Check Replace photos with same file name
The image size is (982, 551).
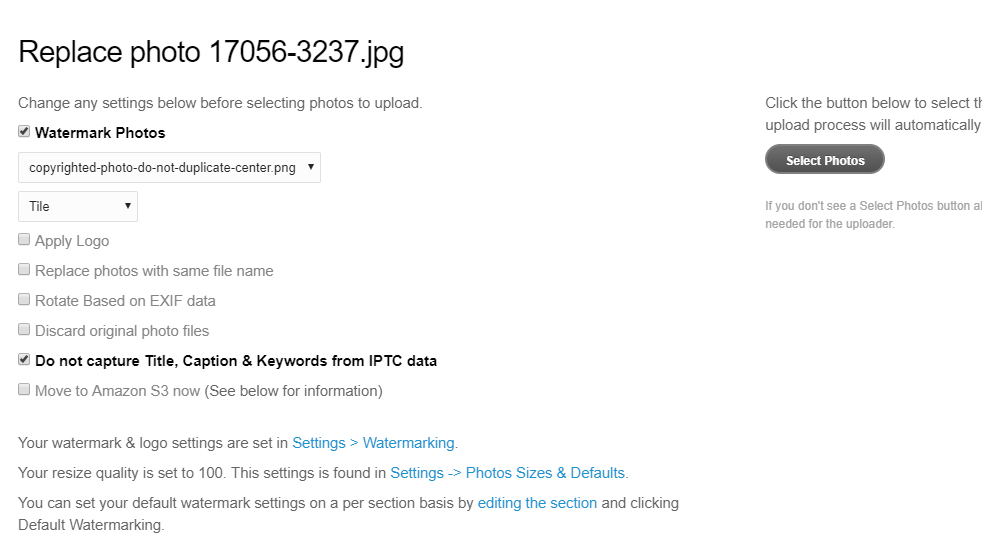[24, 270]
